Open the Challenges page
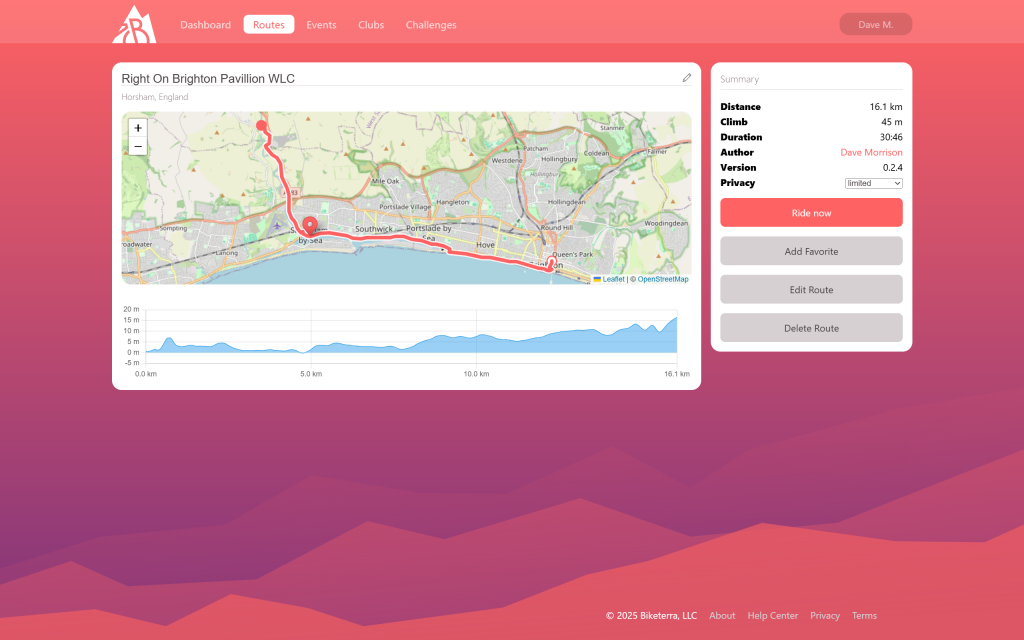The image size is (1024, 640). tap(431, 25)
